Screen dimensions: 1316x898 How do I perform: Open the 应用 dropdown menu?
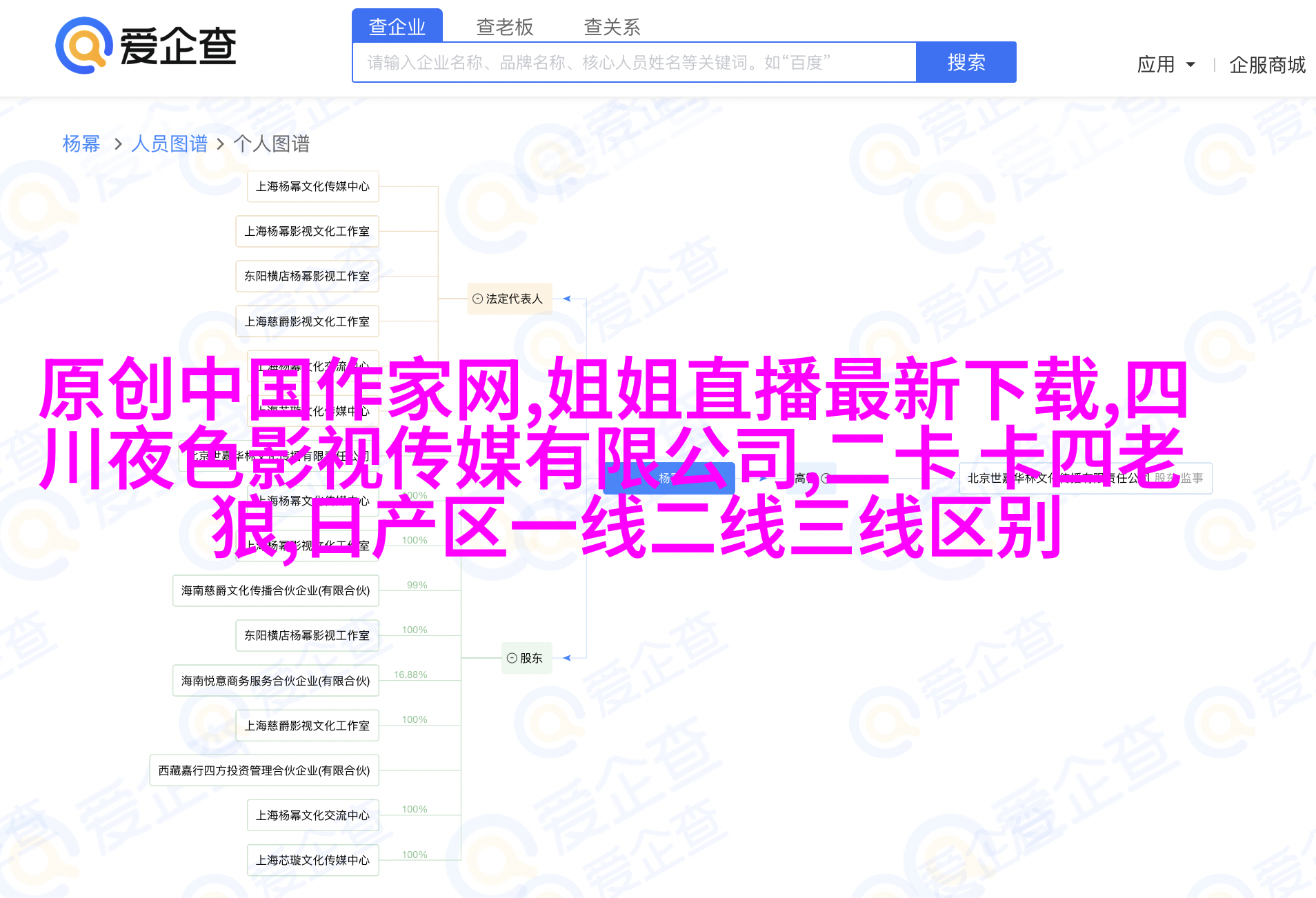tap(1166, 65)
